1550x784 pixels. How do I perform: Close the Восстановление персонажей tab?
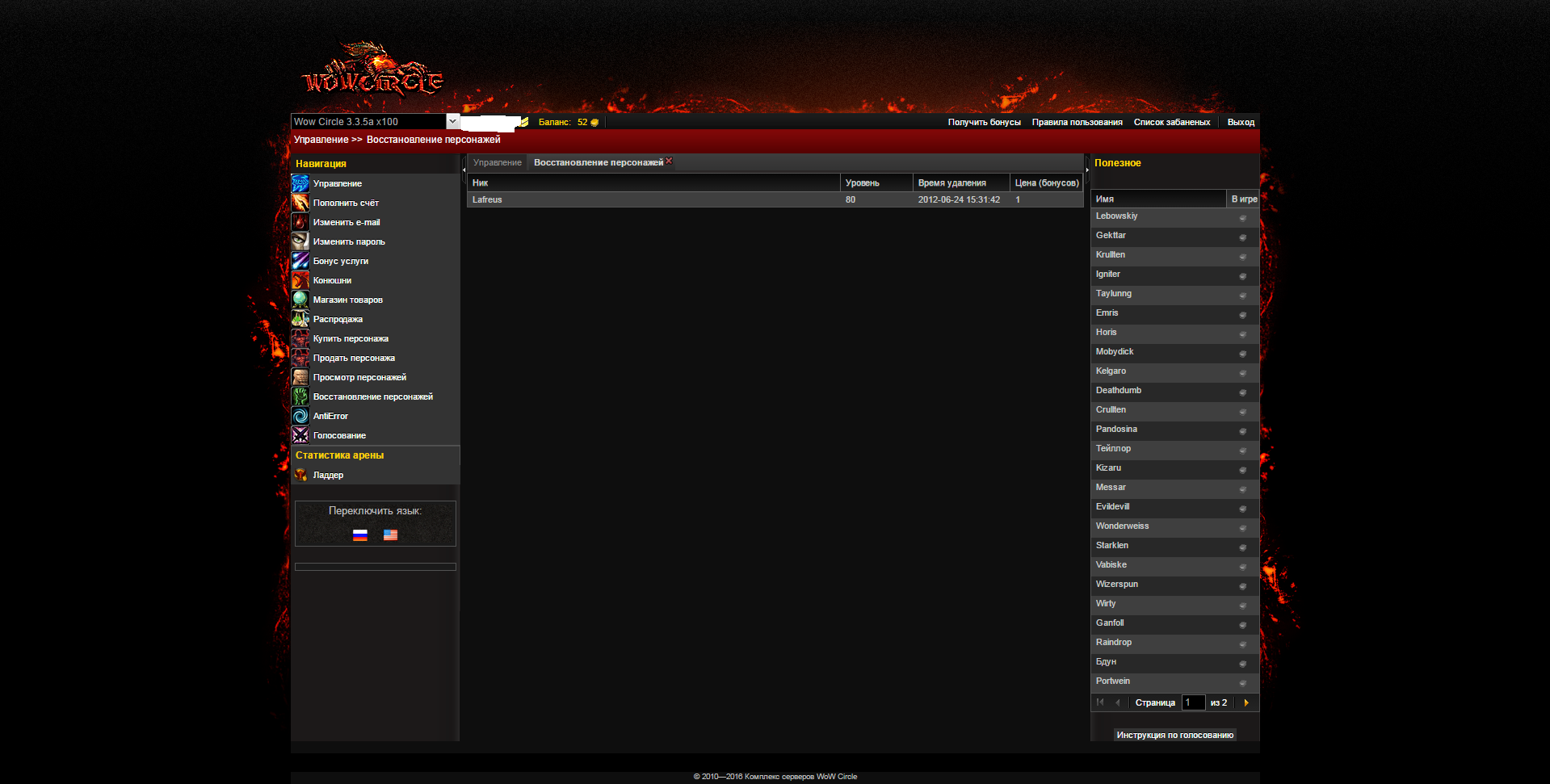click(669, 161)
